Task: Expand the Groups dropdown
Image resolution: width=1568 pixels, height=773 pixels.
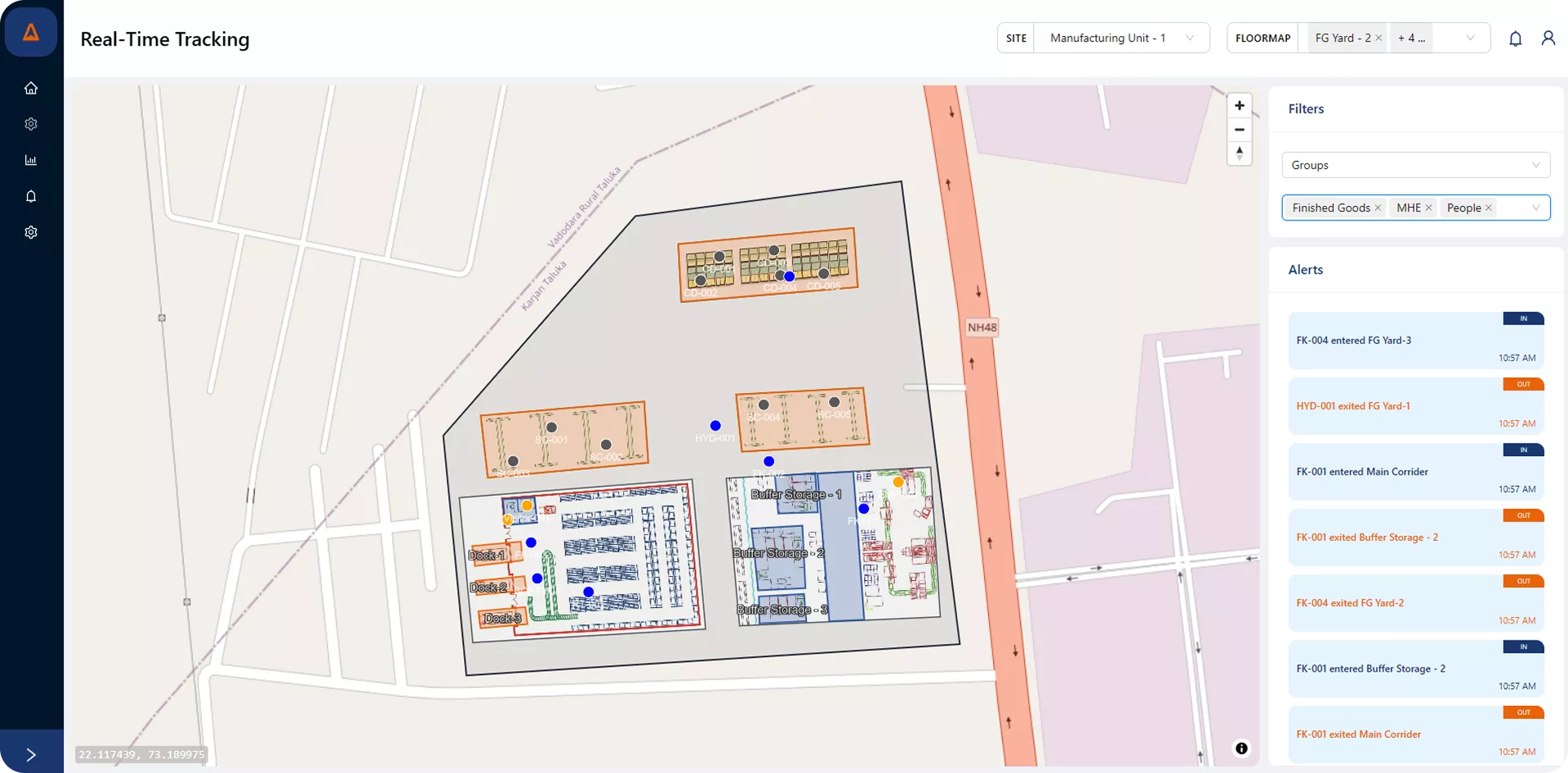Action: [1536, 164]
